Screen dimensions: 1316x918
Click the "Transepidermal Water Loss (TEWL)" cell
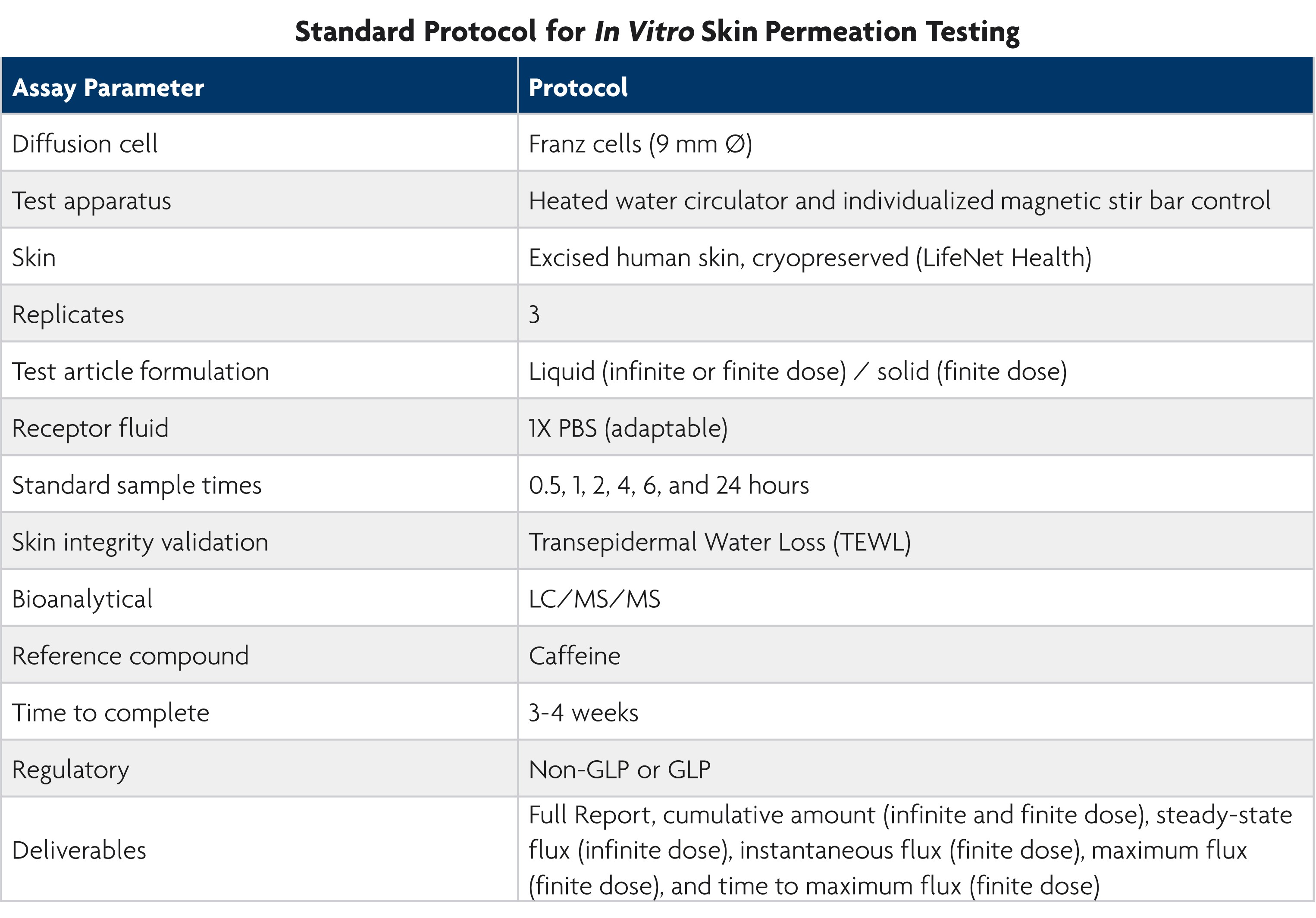coord(719,542)
